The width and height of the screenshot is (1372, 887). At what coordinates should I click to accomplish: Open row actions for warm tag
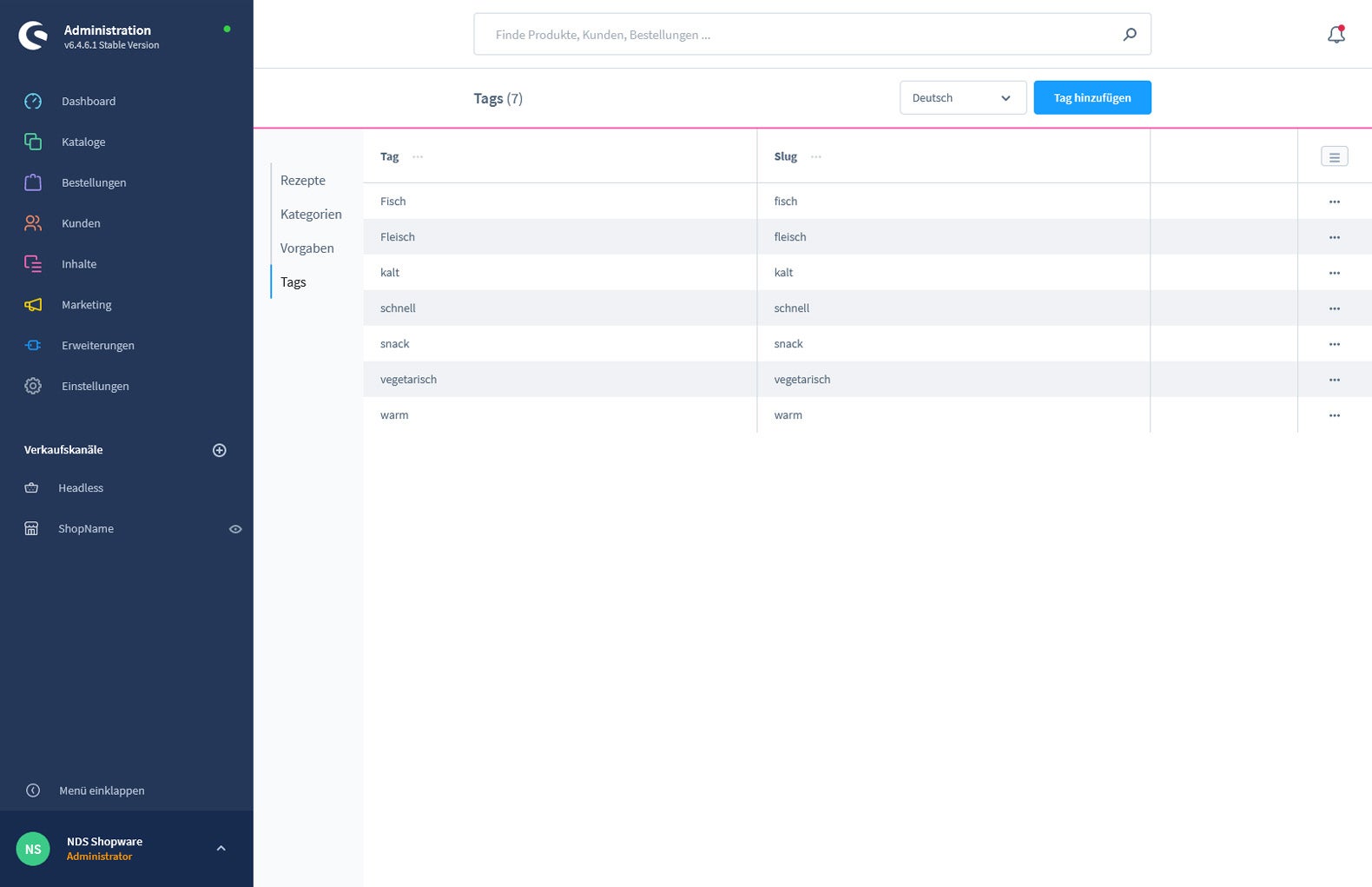pos(1335,415)
